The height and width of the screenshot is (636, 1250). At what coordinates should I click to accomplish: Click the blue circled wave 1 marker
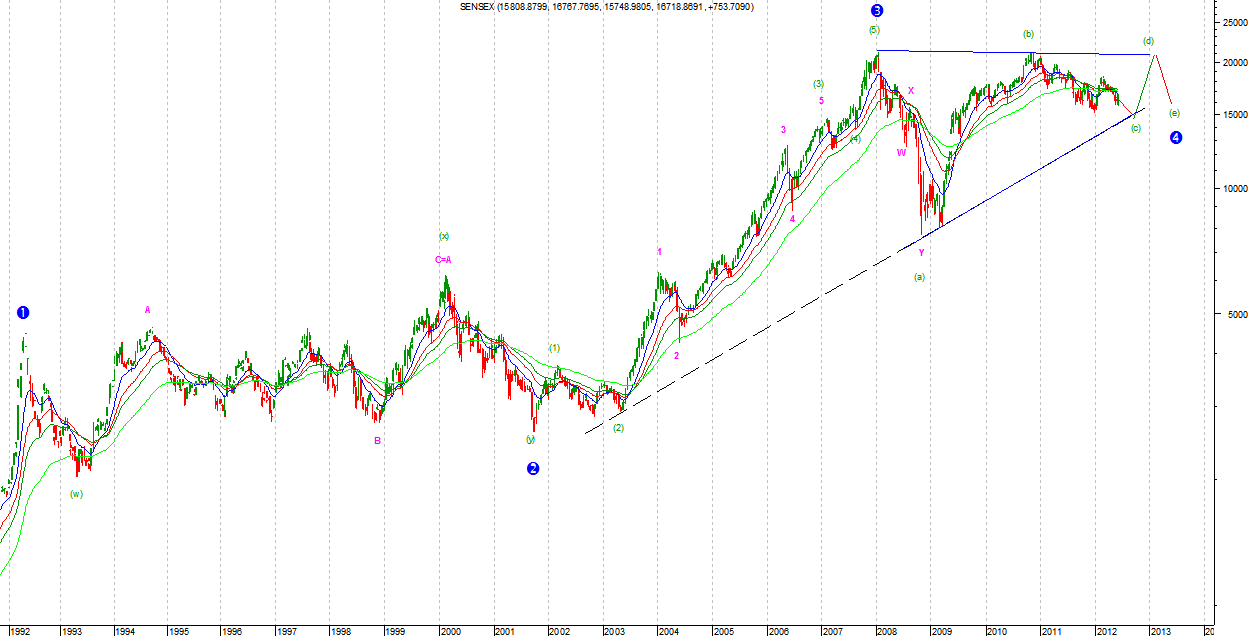point(23,312)
